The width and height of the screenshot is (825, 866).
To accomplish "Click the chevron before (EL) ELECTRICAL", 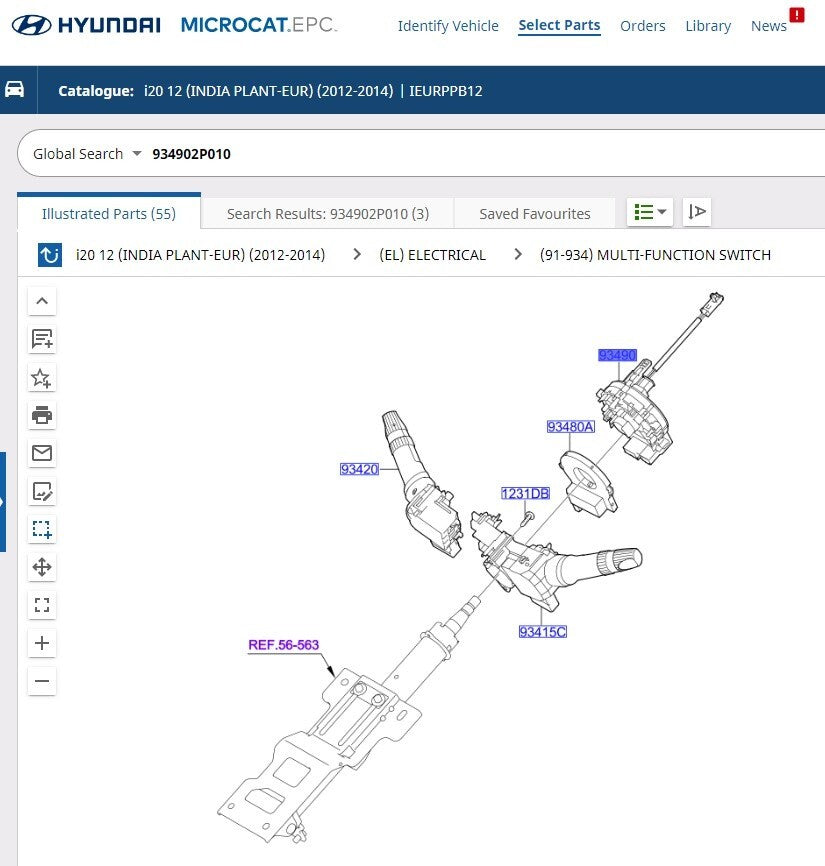I will coord(357,254).
